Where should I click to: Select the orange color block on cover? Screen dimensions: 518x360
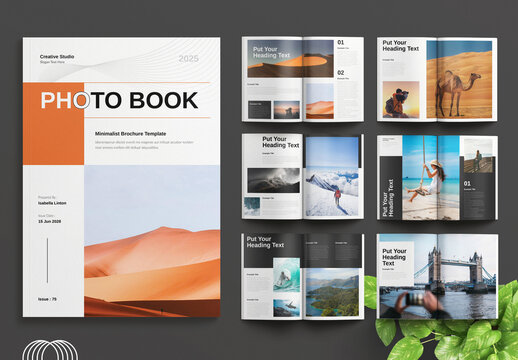click(53, 124)
